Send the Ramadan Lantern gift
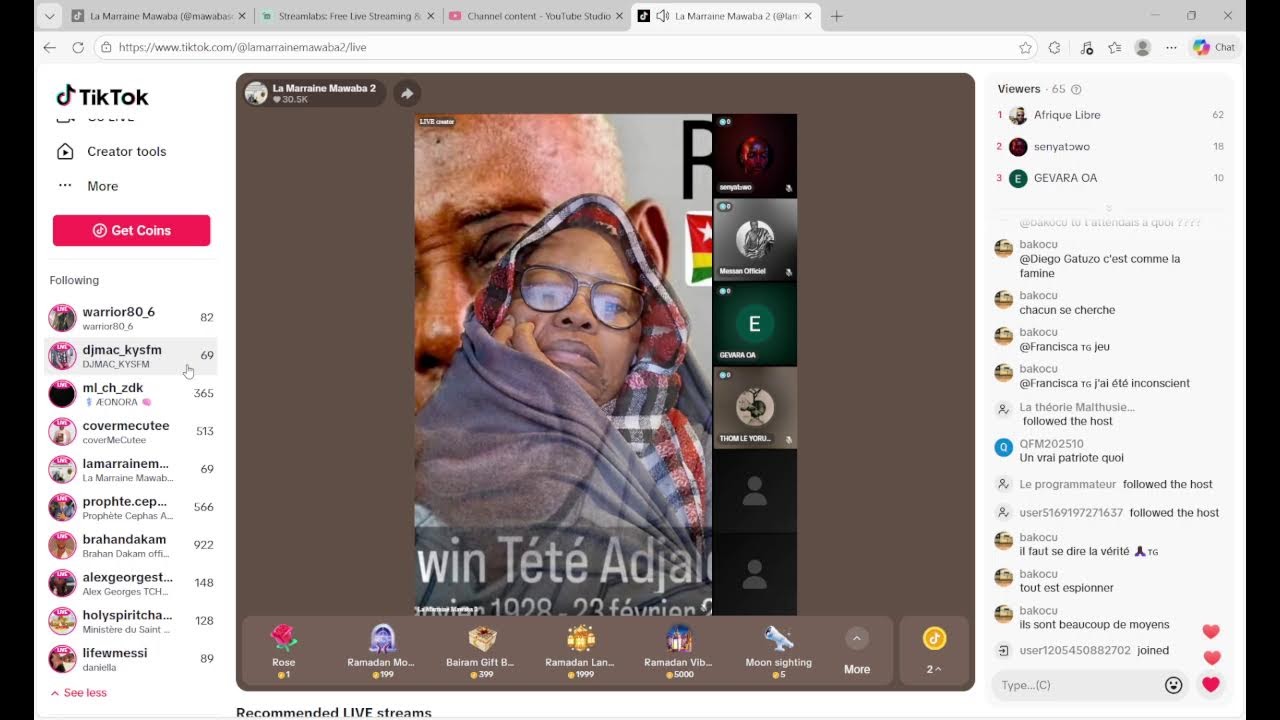This screenshot has height=720, width=1280. [580, 652]
